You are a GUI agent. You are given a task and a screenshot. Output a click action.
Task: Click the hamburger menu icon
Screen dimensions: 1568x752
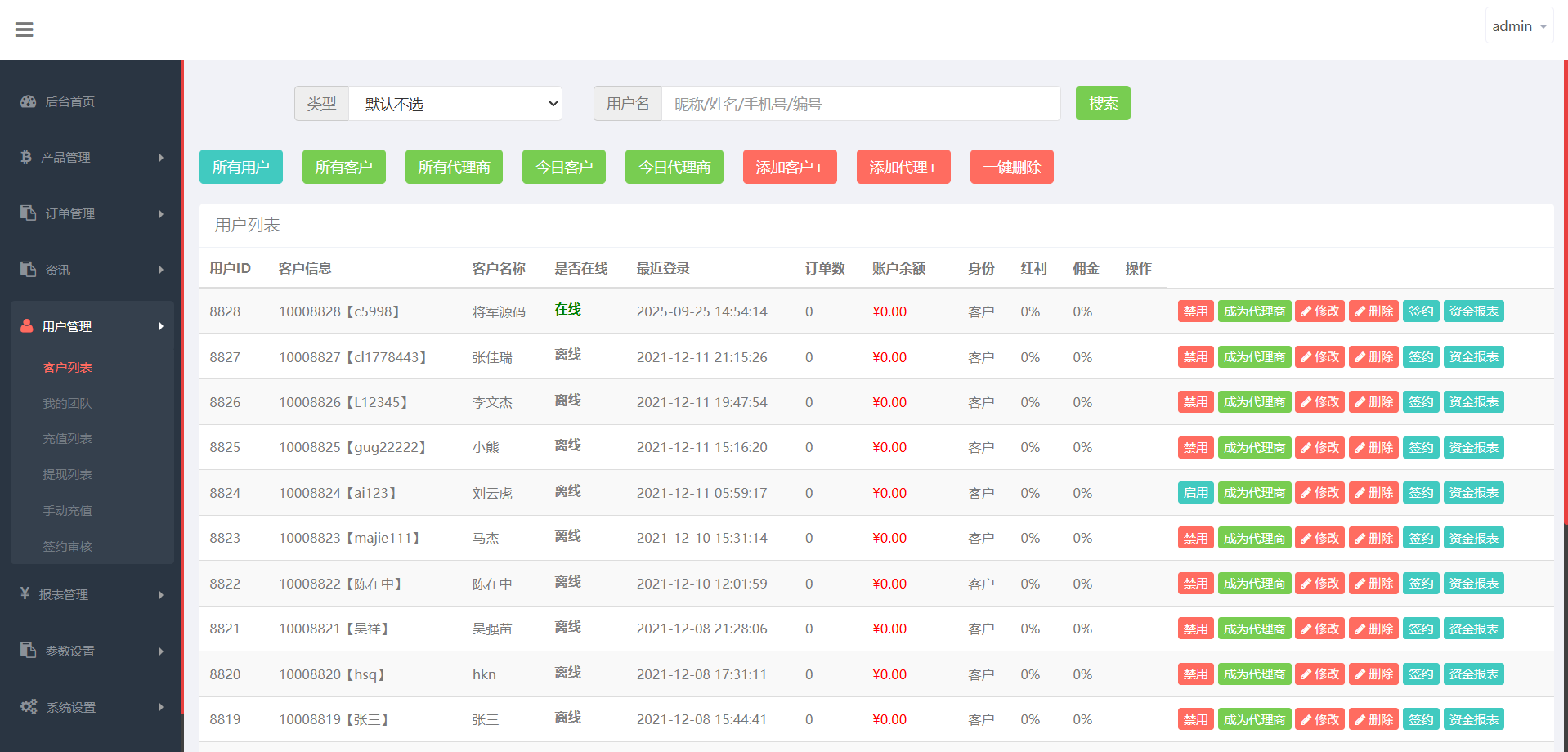pos(25,29)
